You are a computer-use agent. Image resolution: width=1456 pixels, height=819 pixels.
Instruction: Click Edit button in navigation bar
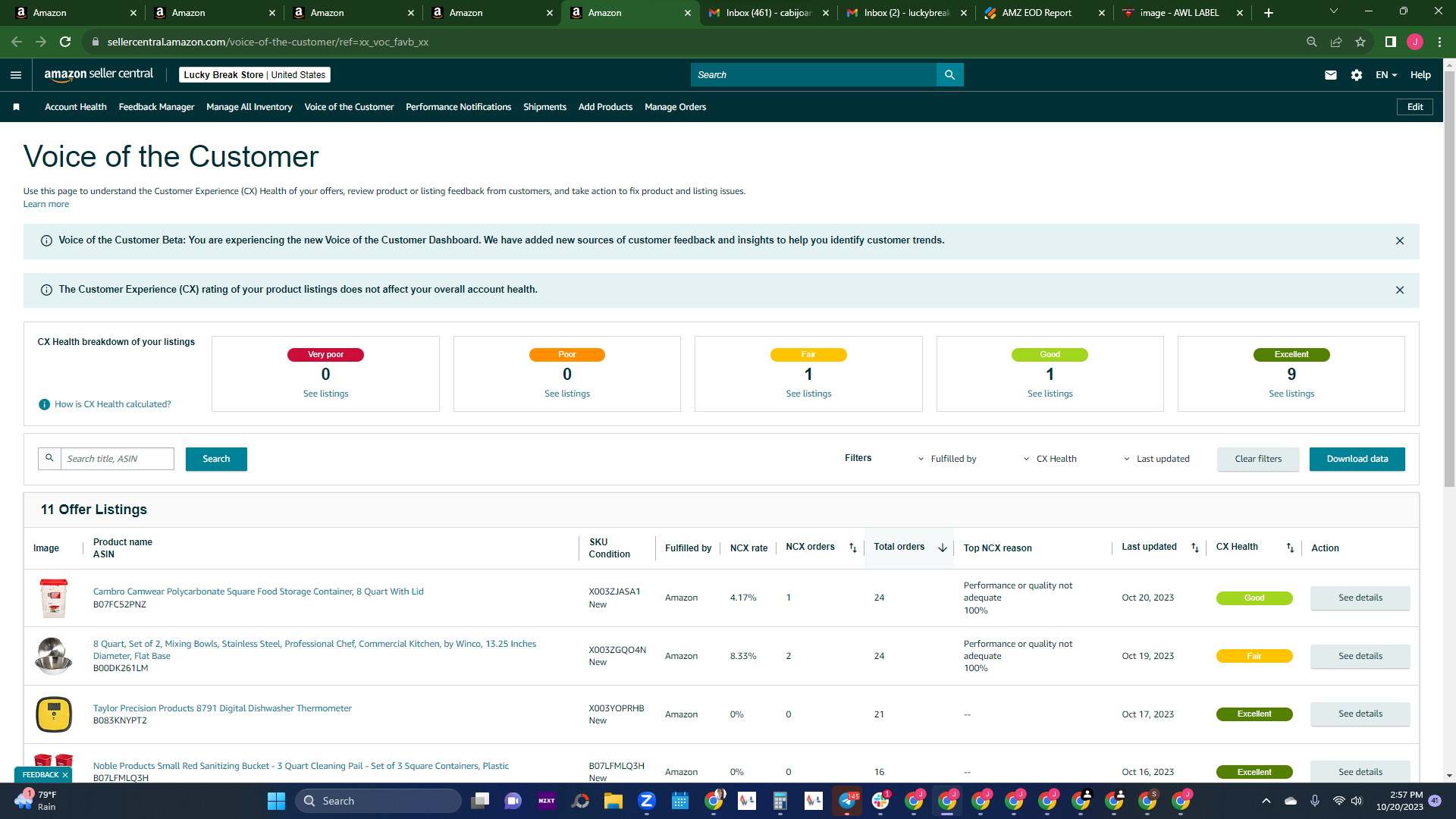(x=1415, y=107)
